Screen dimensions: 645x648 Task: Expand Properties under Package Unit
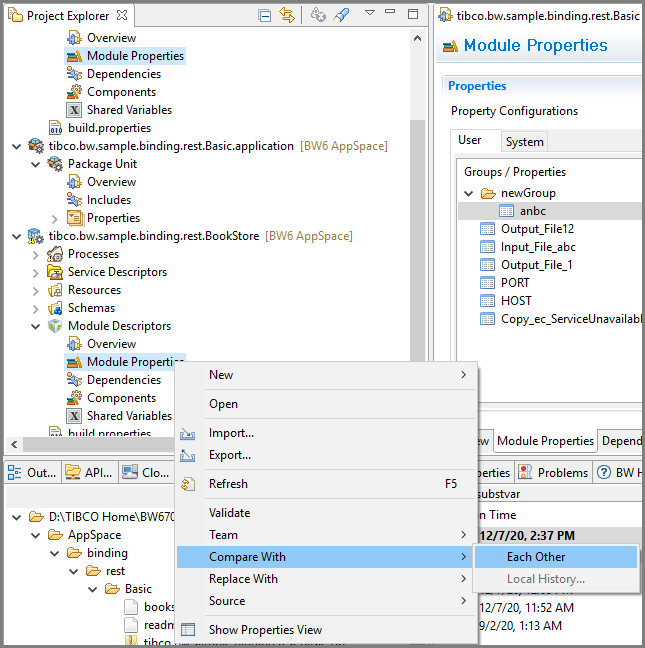[x=55, y=218]
